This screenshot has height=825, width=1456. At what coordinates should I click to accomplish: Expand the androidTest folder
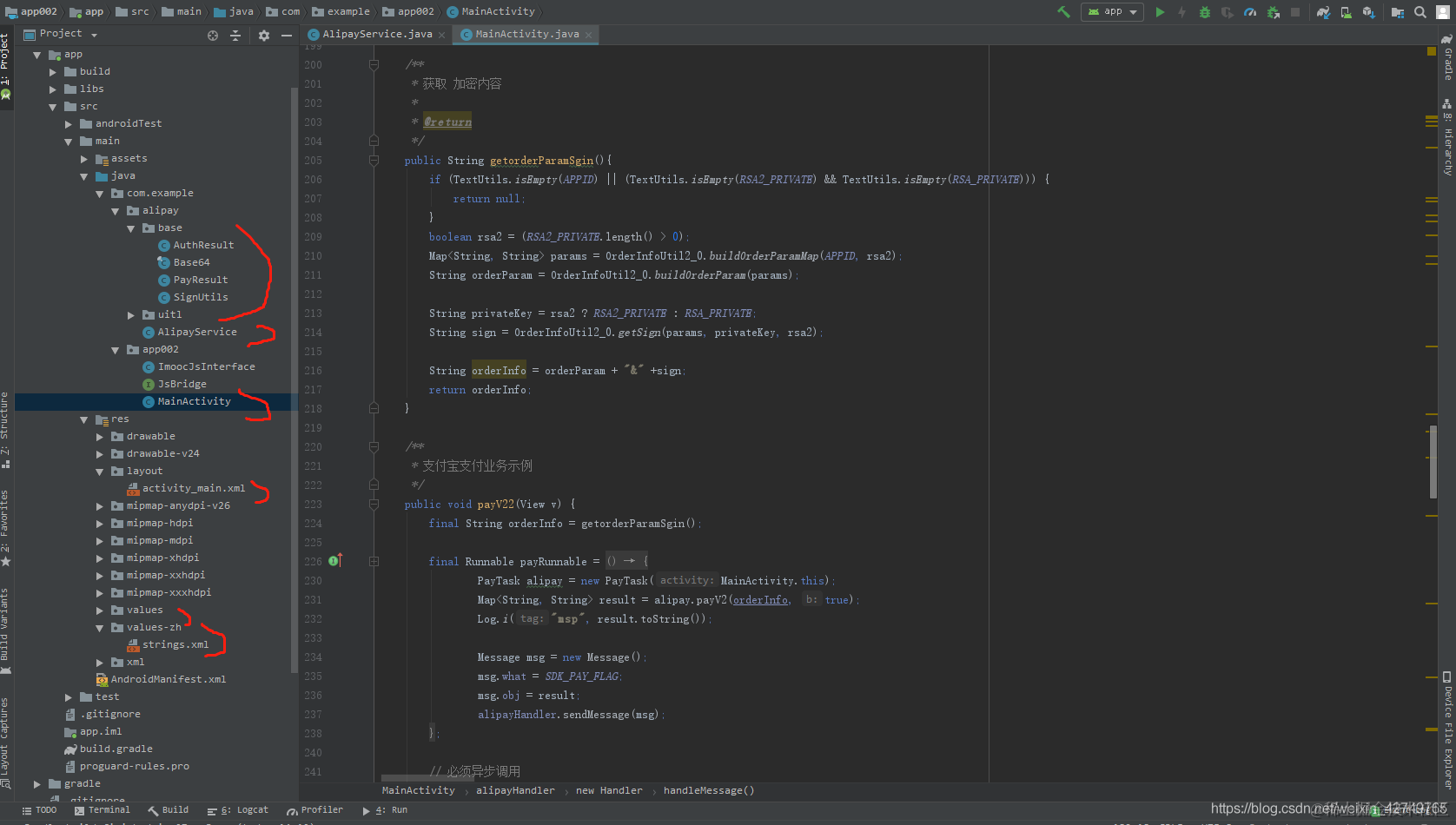[x=69, y=124]
